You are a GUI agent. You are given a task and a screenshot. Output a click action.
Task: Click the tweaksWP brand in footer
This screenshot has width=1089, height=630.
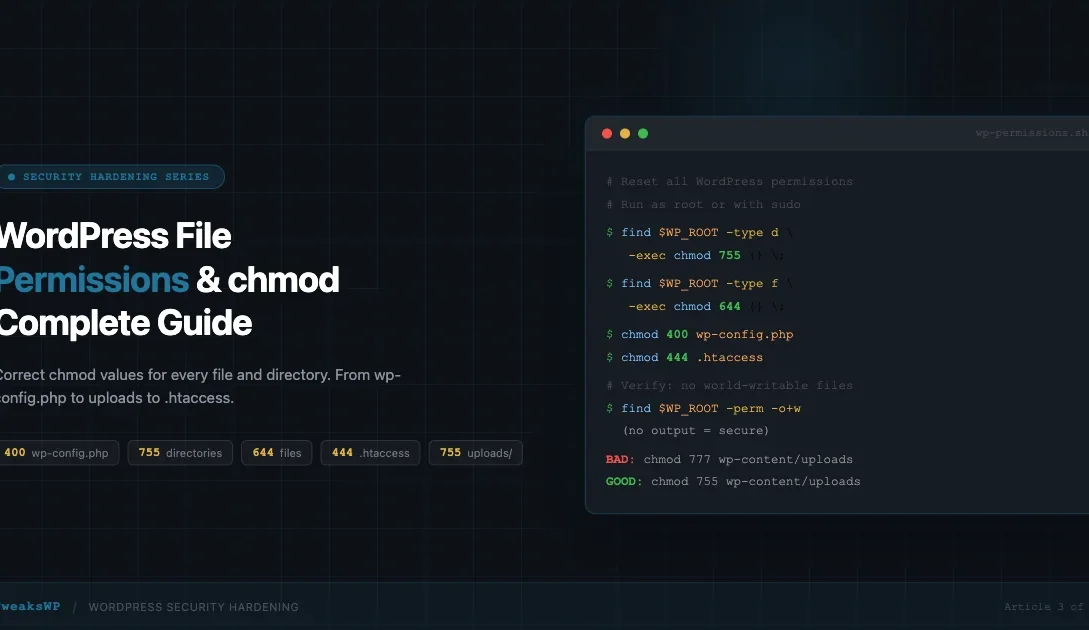[x=30, y=607]
